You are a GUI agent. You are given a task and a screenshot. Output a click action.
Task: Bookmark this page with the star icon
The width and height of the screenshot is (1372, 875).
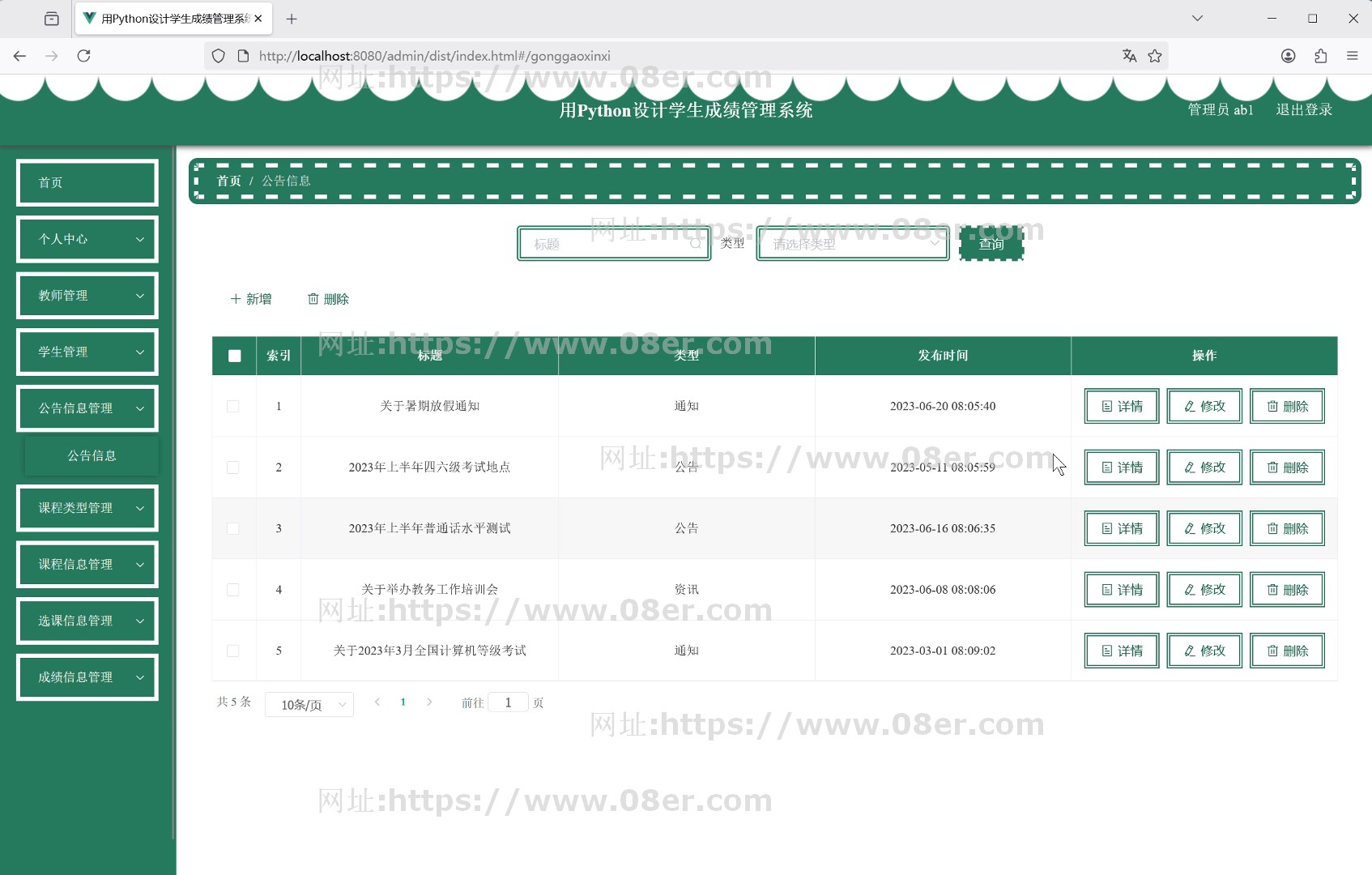1155,56
